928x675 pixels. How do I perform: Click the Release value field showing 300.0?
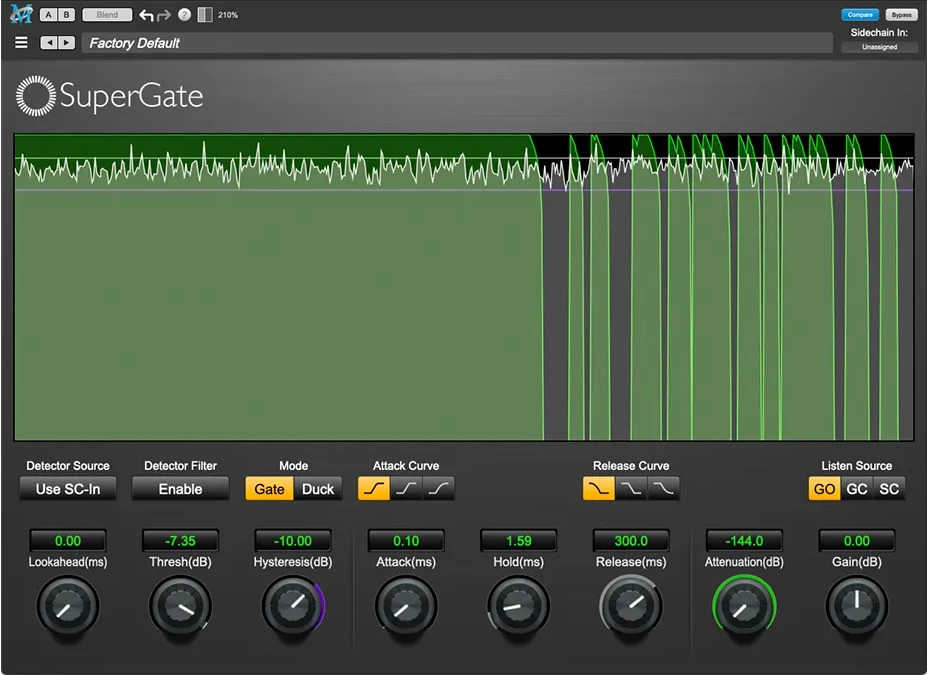[x=631, y=541]
